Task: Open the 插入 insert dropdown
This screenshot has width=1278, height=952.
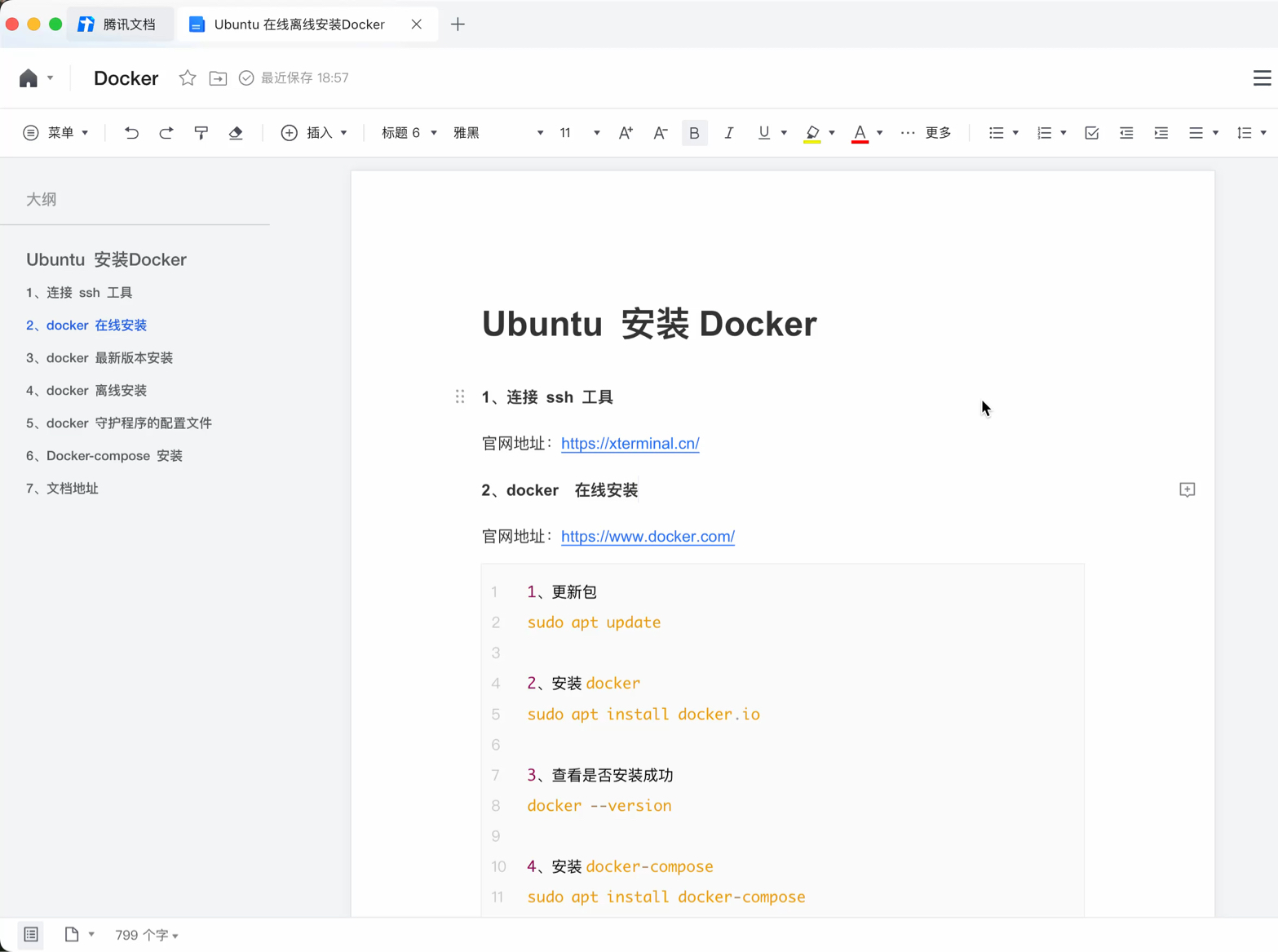Action: tap(315, 133)
